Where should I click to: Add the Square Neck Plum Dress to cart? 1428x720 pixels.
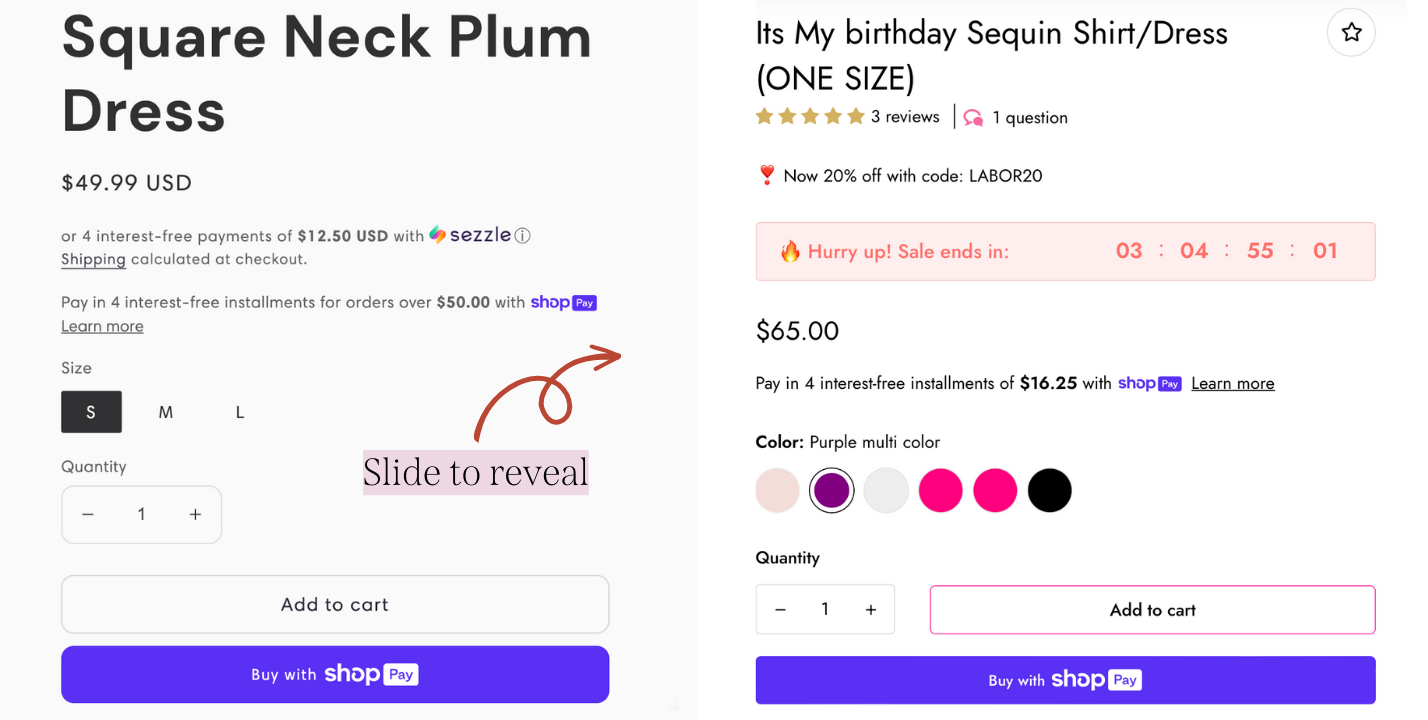point(335,604)
